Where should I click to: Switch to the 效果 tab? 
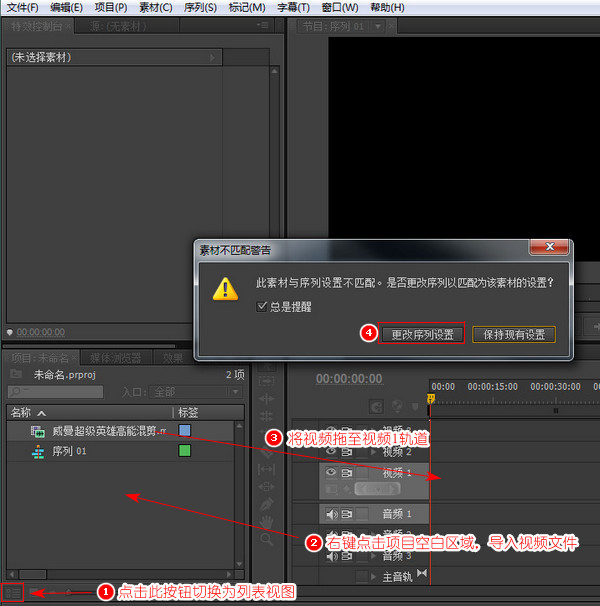(x=172, y=358)
